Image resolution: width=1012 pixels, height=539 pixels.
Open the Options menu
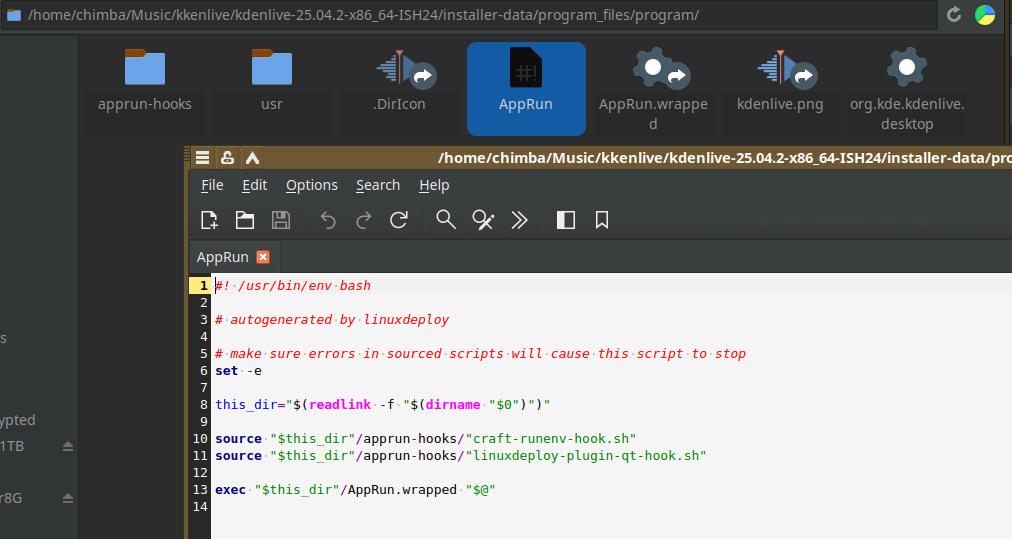coord(312,185)
